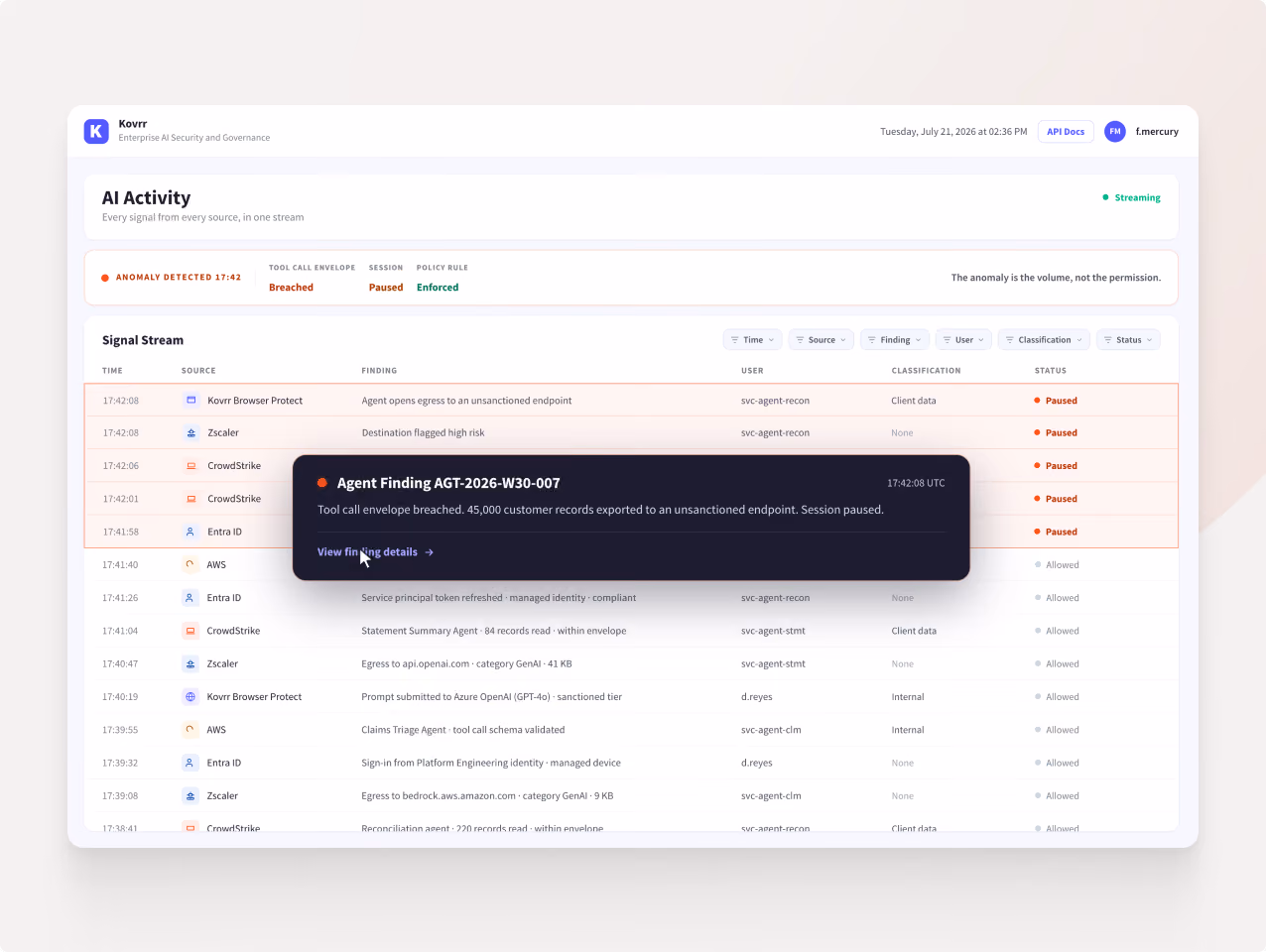Screen dimensions: 1266x952
Task: Open the Time filter dropdown
Action: tap(753, 340)
